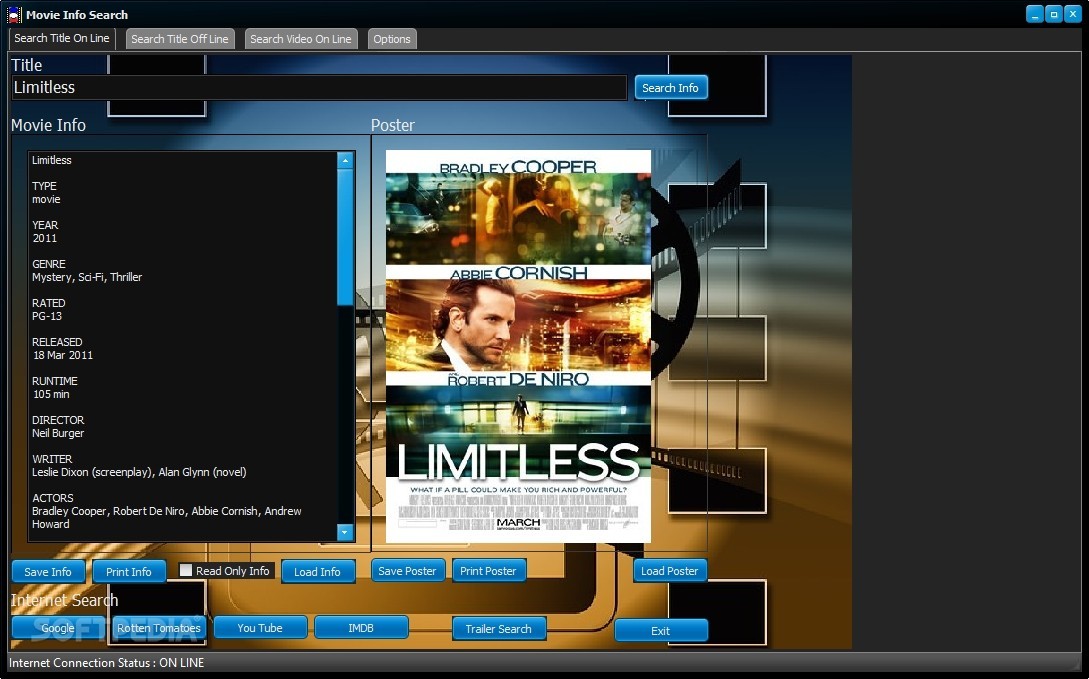The image size is (1089, 679).
Task: Maximize the Movie Info Search window
Action: tap(1054, 14)
